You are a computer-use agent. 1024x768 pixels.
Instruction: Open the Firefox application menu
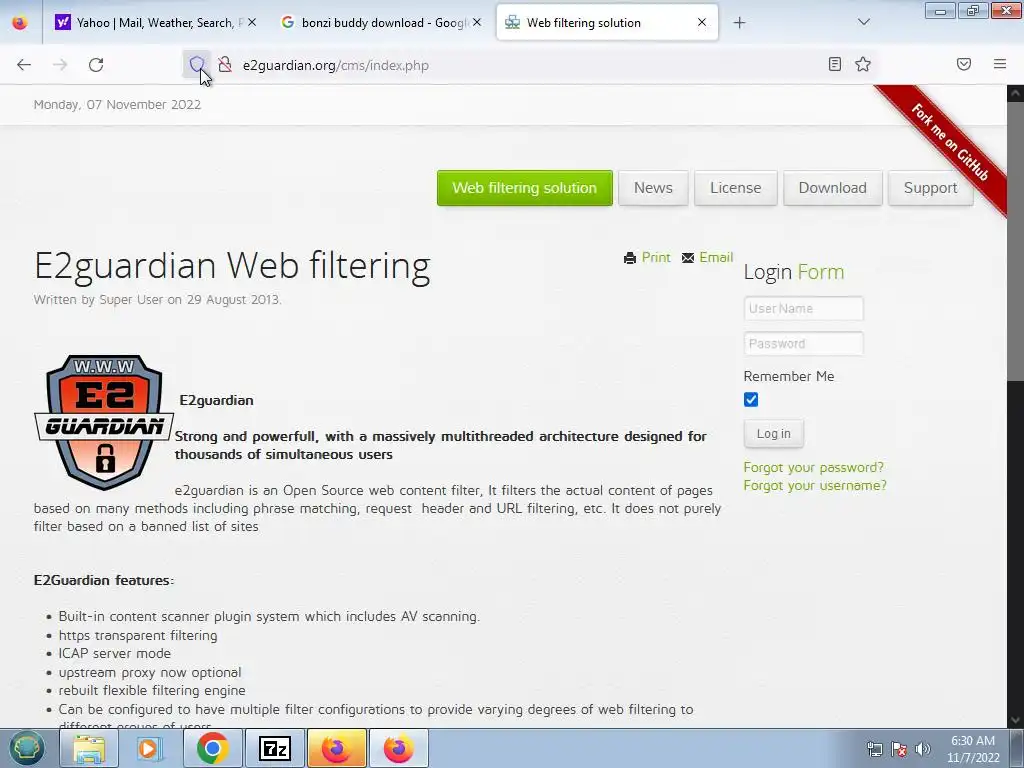1000,64
